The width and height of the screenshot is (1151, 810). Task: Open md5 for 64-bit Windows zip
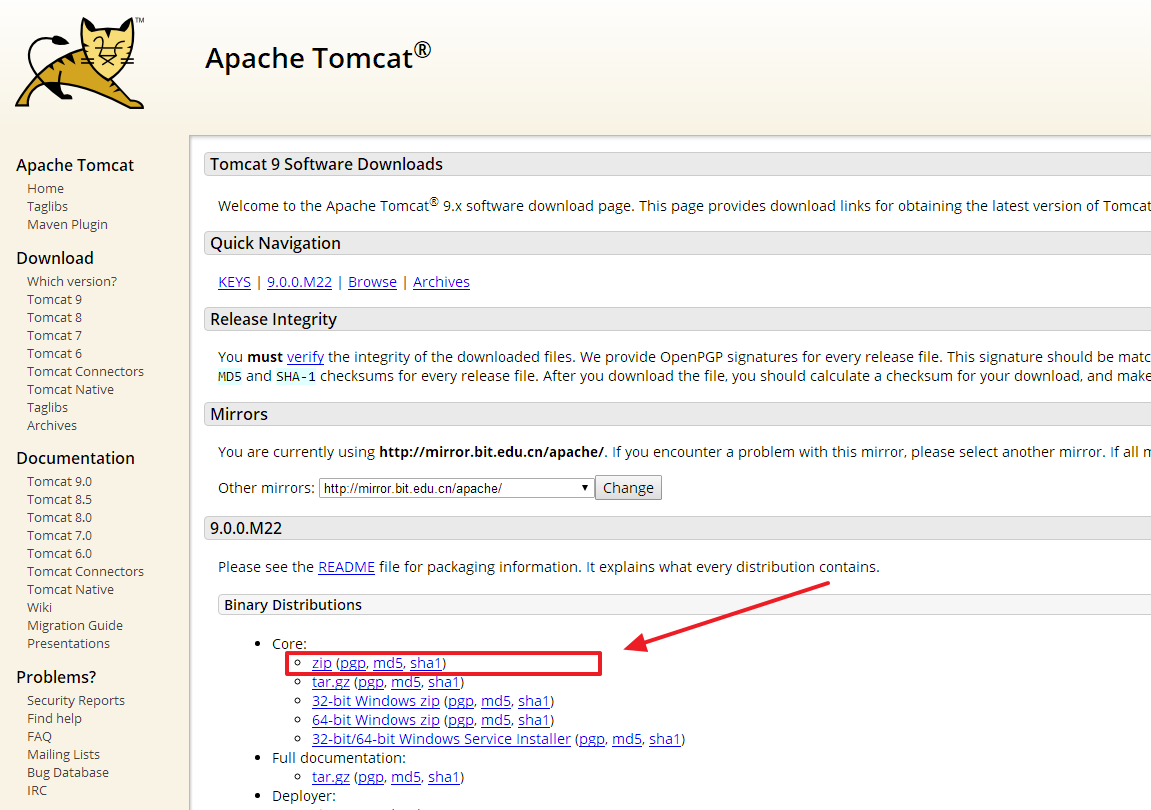point(496,720)
